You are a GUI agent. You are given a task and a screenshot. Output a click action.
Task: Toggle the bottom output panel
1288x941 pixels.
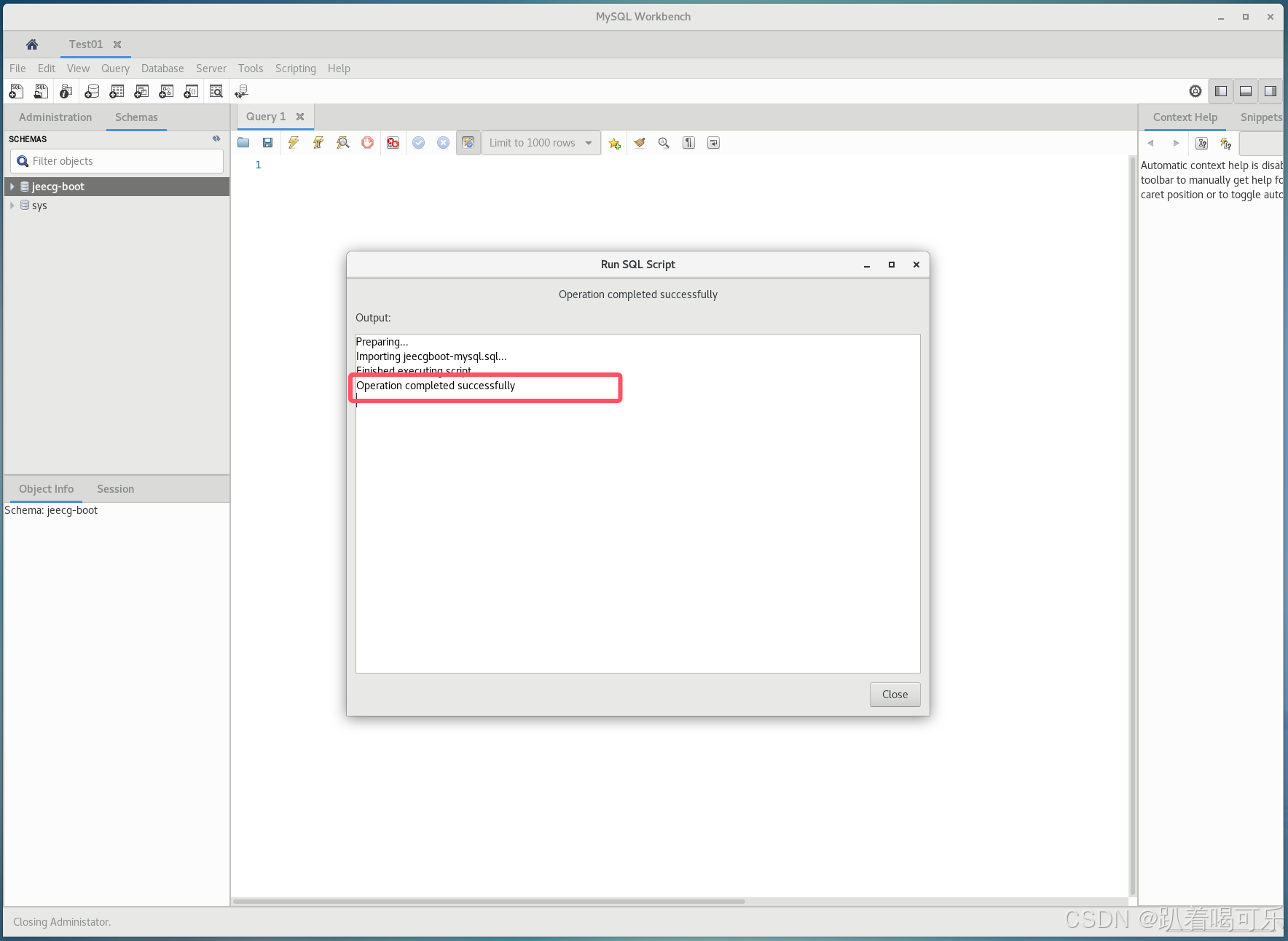1246,91
